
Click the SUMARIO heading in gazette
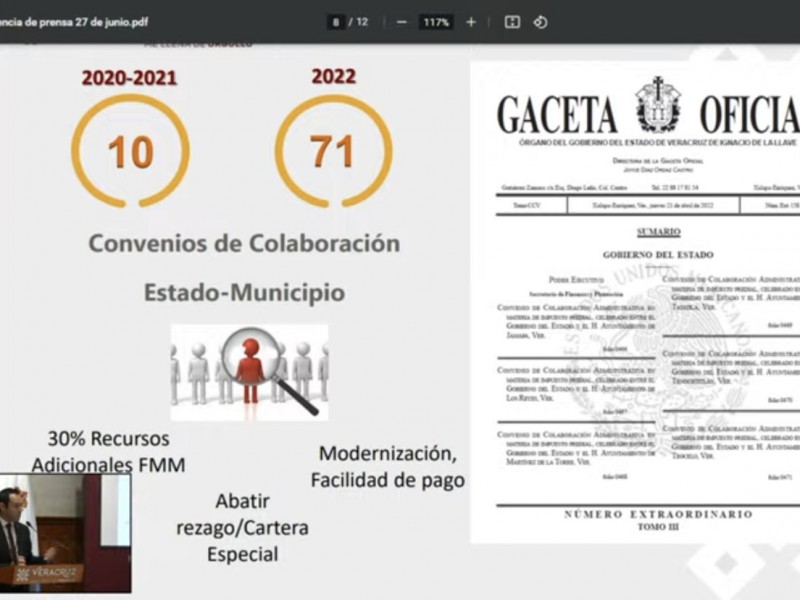coord(659,232)
